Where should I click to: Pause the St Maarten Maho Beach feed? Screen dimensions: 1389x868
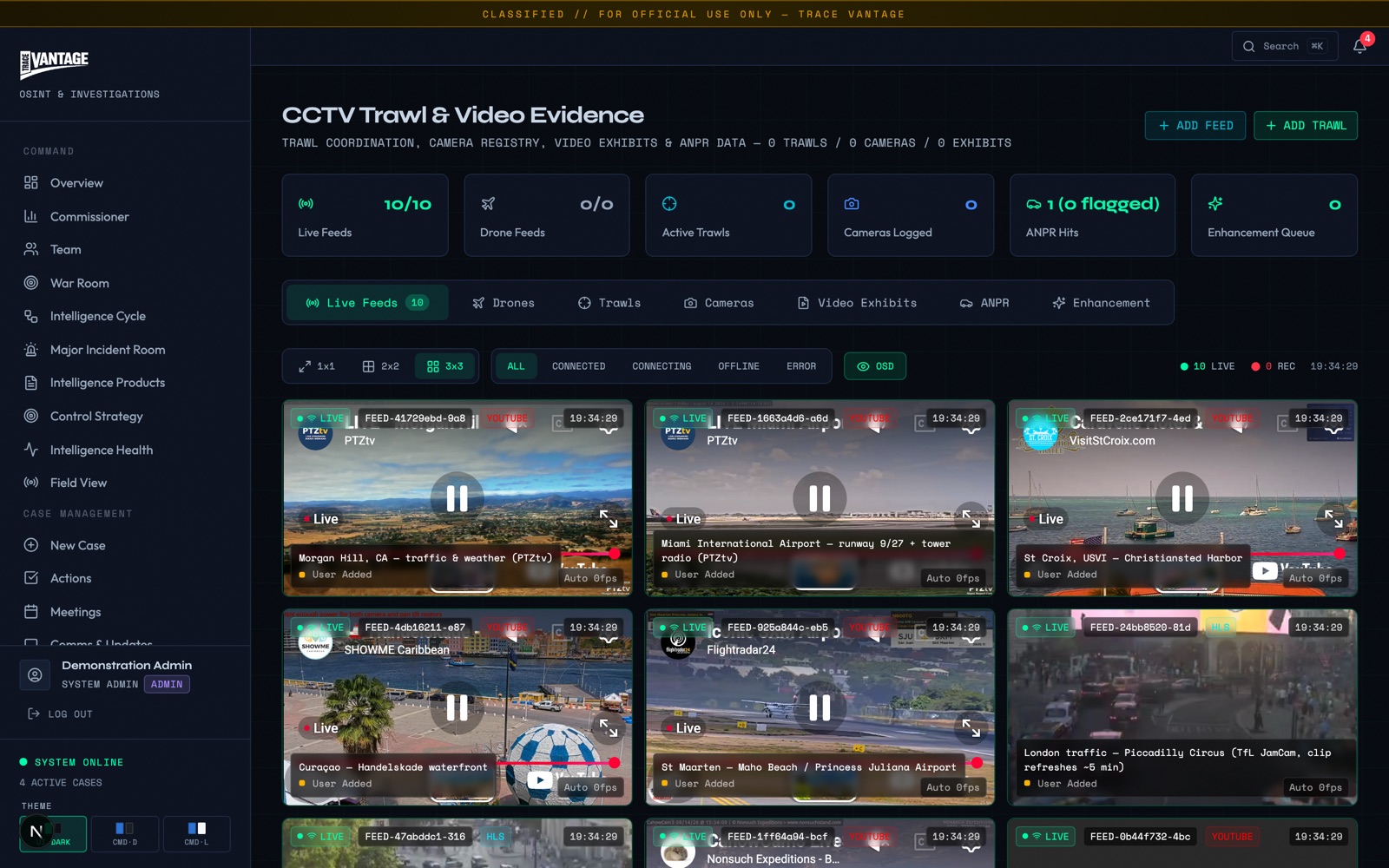(820, 707)
